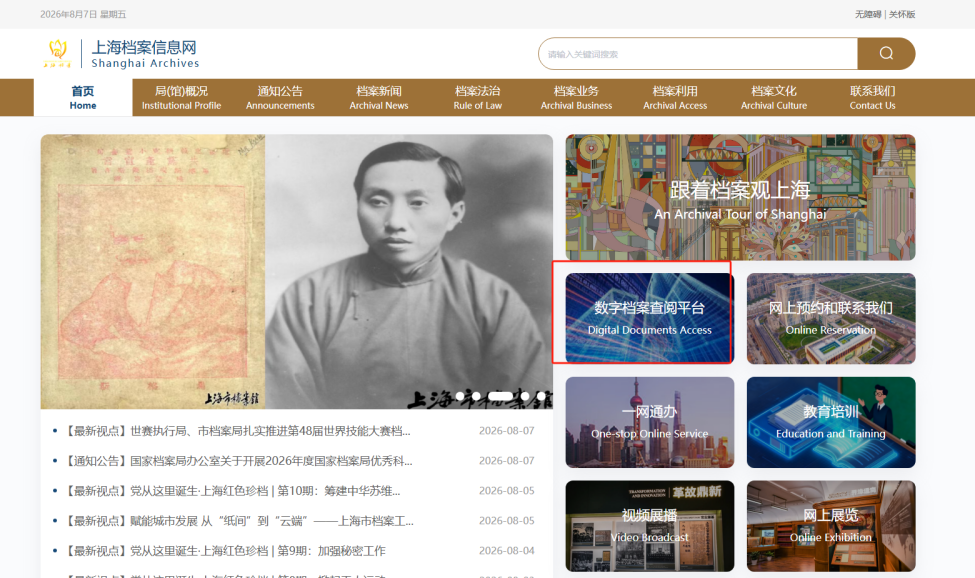
Task: Open news about 第48届世界技能大赛
Action: pyautogui.click(x=238, y=431)
